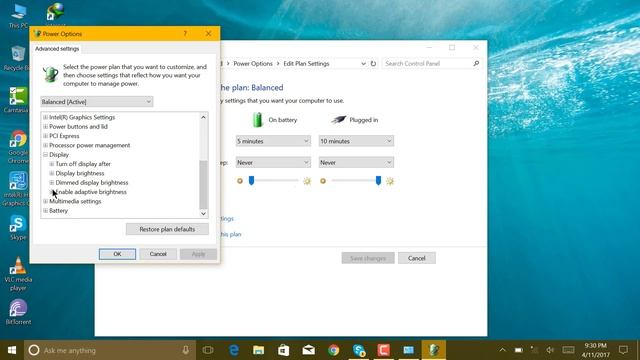This screenshot has width=640, height=360.
Task: Expand Power buttons and lid node
Action: (x=45, y=127)
